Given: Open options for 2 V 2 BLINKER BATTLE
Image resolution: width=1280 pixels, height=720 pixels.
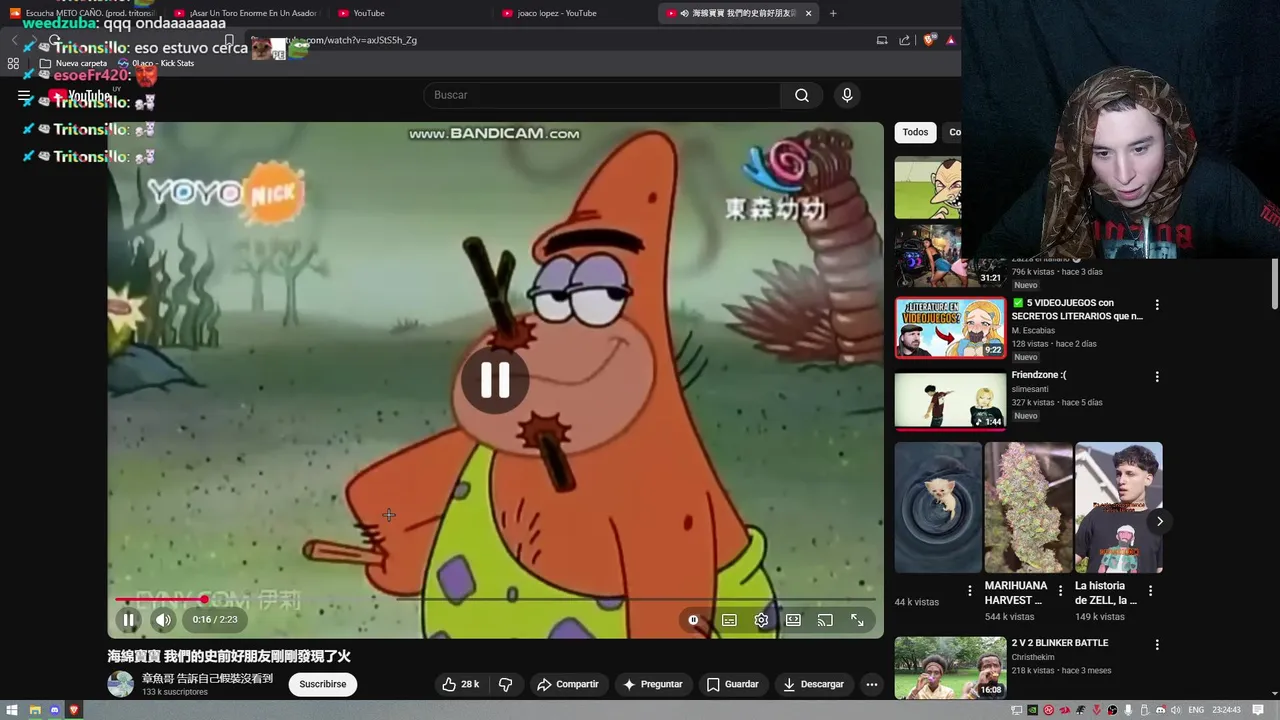Looking at the screenshot, I should 1157,645.
